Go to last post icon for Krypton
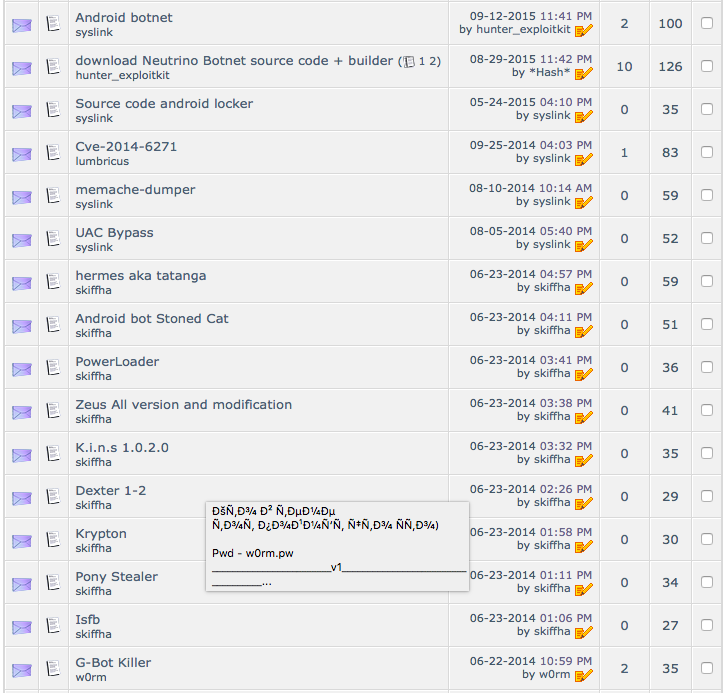Viewport: 725px width, 693px height. 584,546
